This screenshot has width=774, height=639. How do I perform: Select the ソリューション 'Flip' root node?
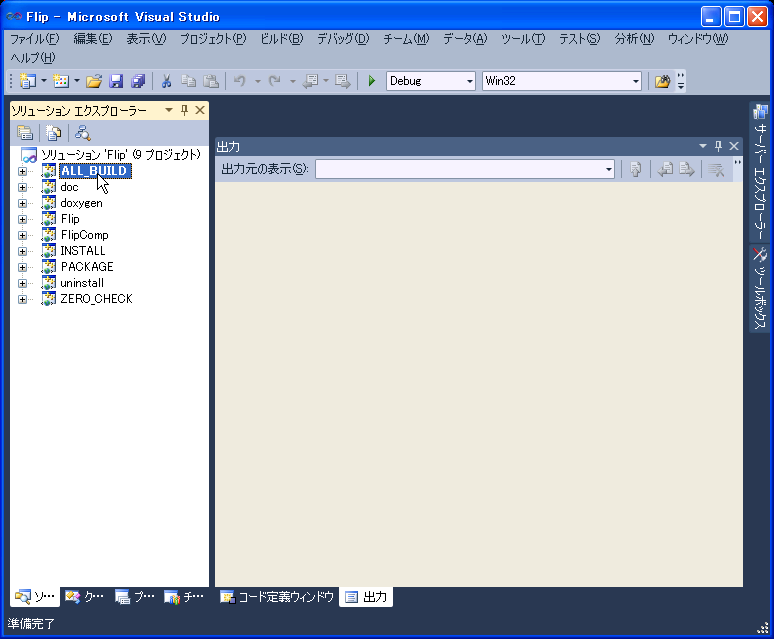click(x=121, y=155)
